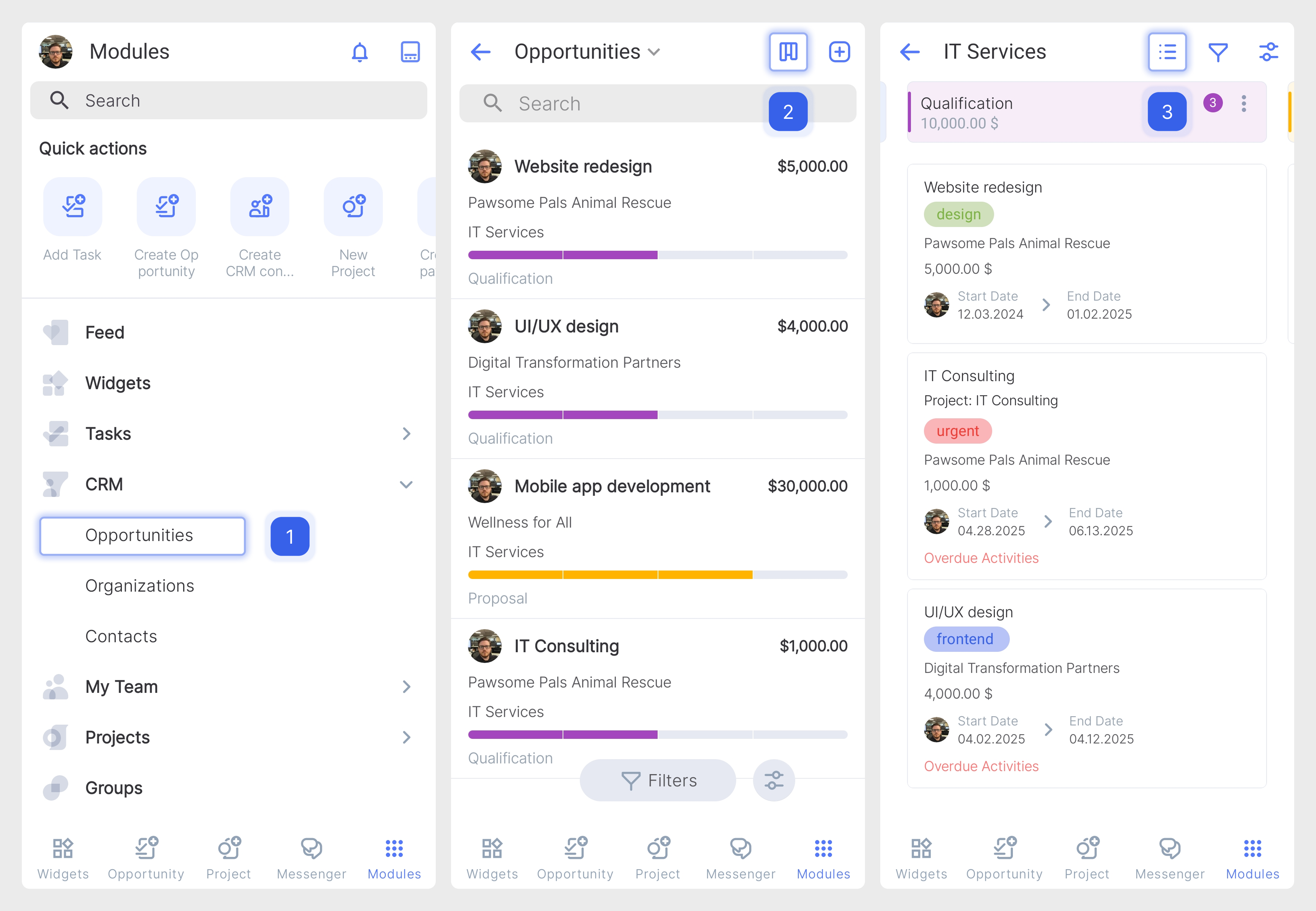Click Website redesign stage progress bar
This screenshot has width=1316, height=911.
click(658, 255)
